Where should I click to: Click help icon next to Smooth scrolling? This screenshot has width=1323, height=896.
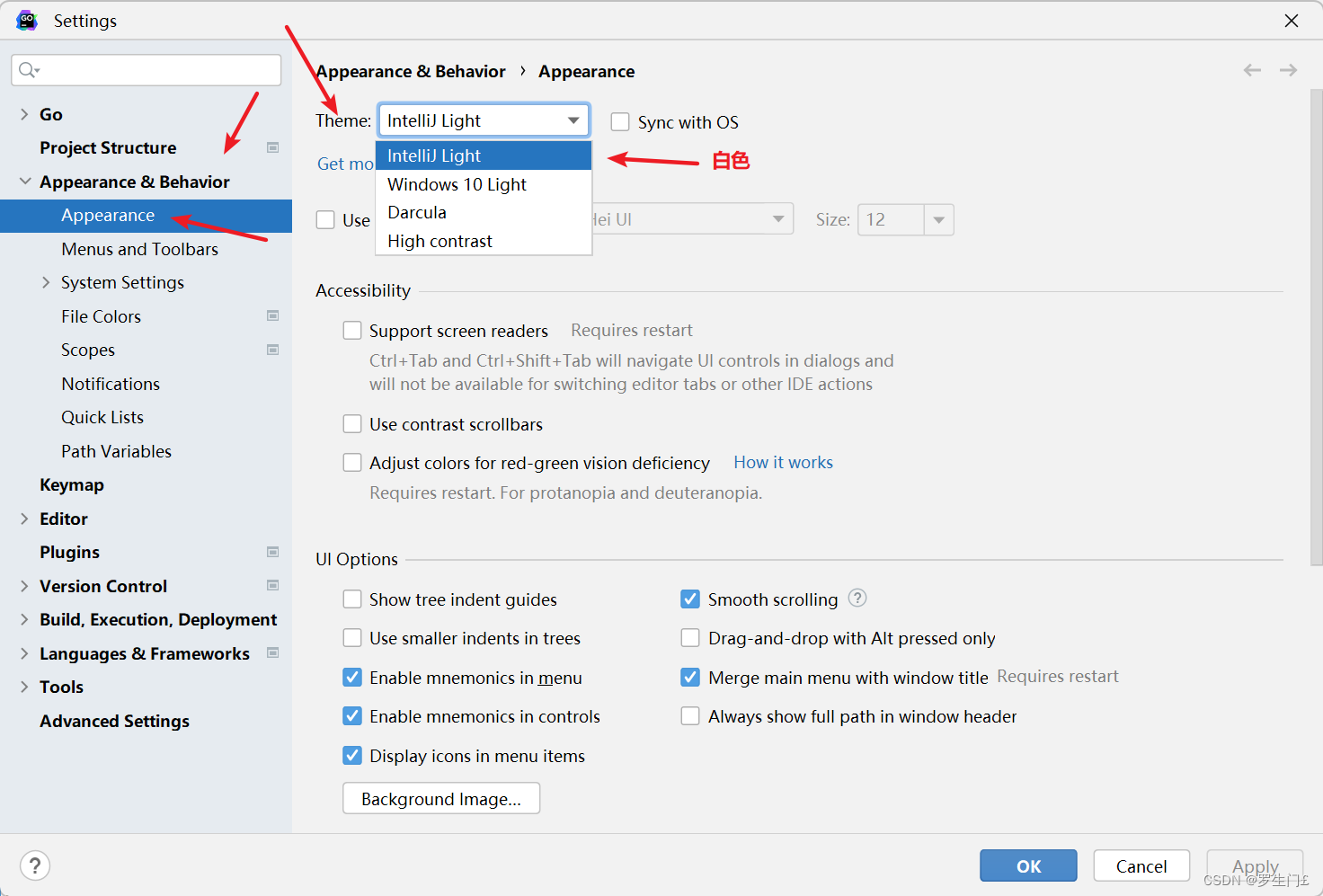click(x=857, y=598)
